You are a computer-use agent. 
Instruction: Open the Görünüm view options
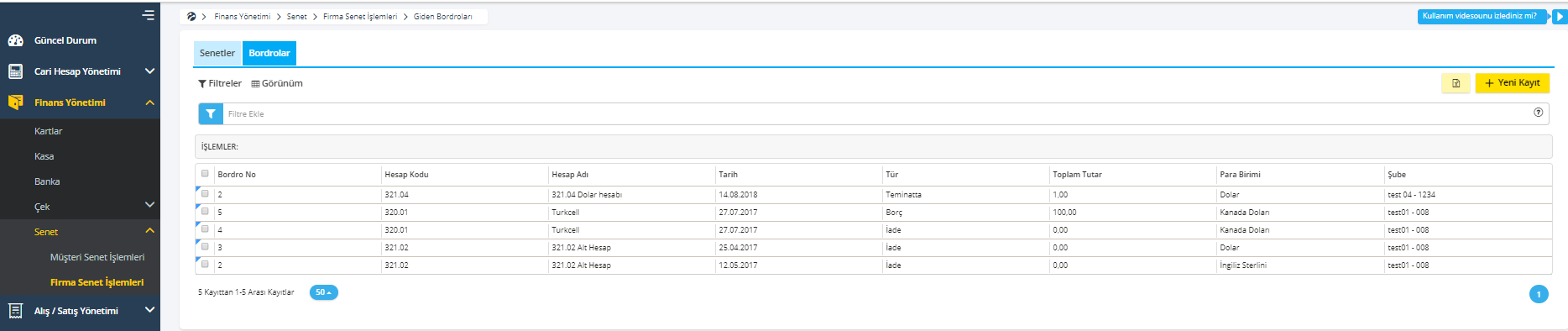[x=277, y=83]
